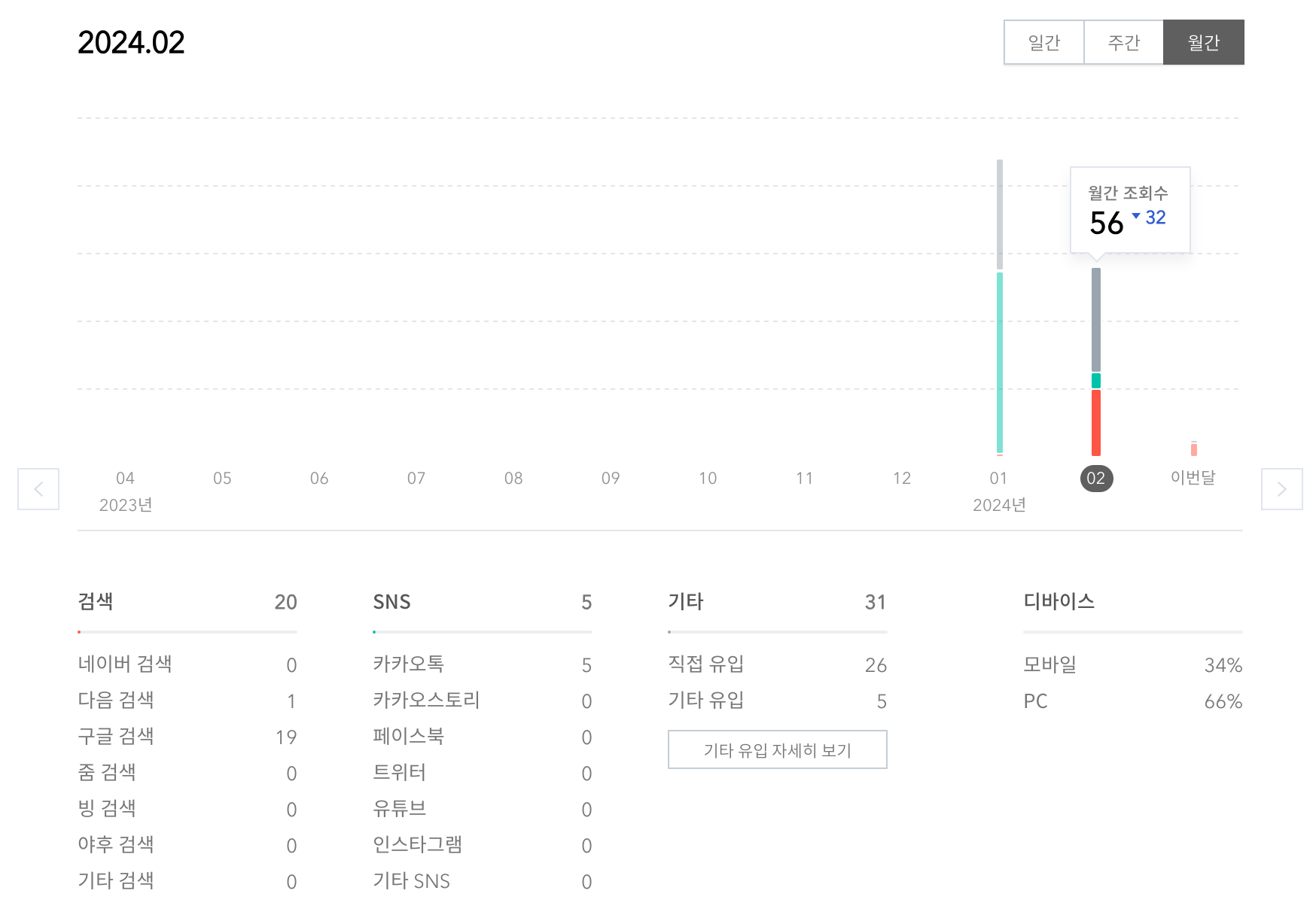Click the 검색 category heading
Screen dimensions: 1316x918
[x=96, y=601]
